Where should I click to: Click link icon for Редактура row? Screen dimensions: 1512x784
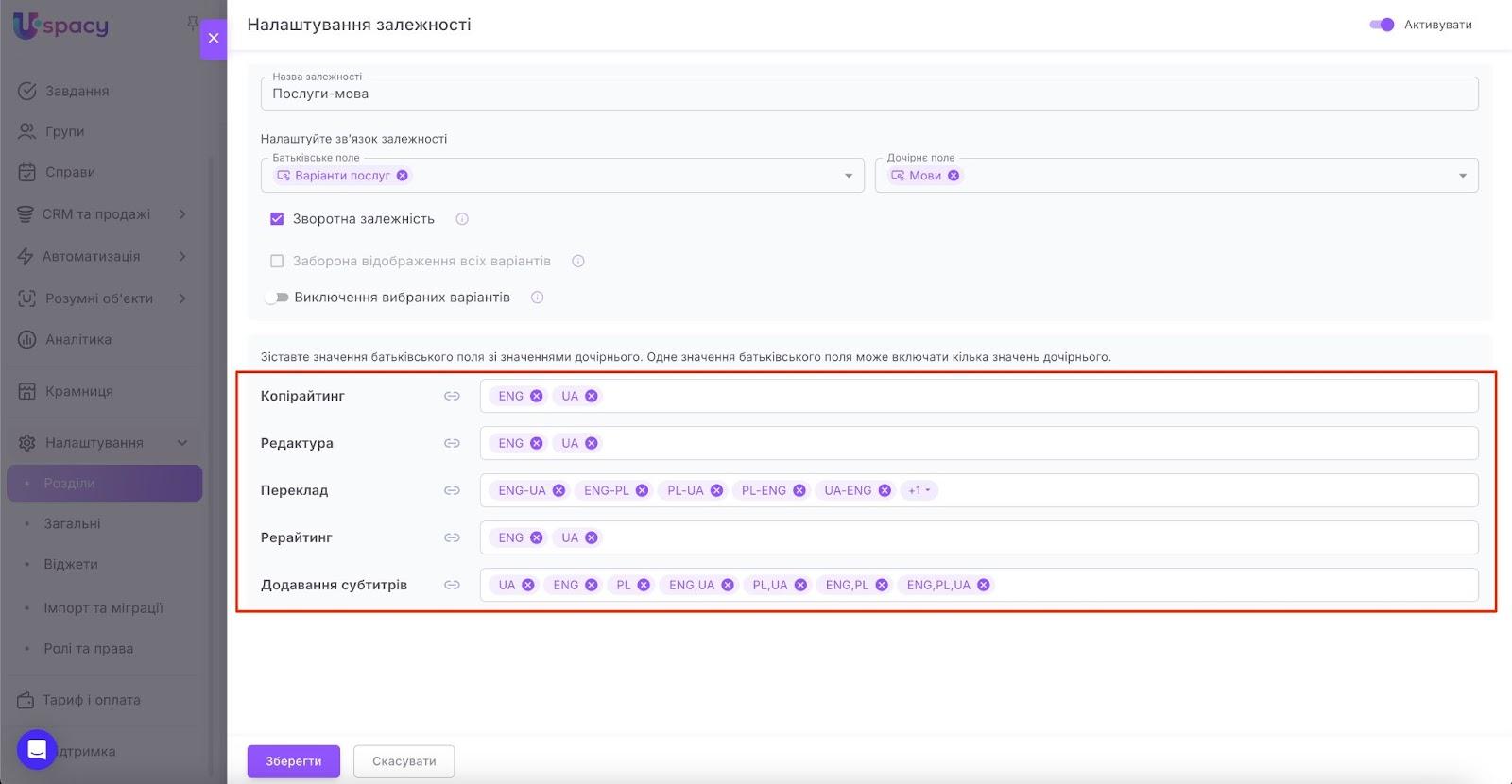[452, 443]
